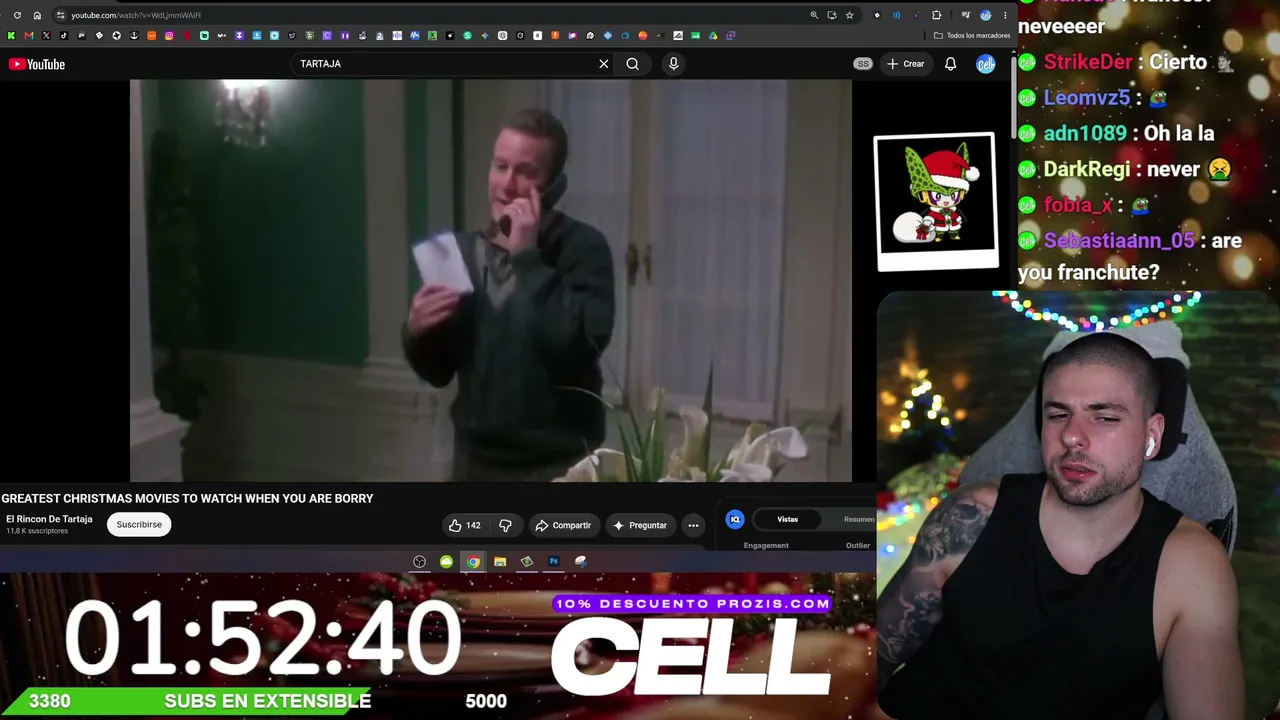Select the Outlier label

(x=858, y=545)
